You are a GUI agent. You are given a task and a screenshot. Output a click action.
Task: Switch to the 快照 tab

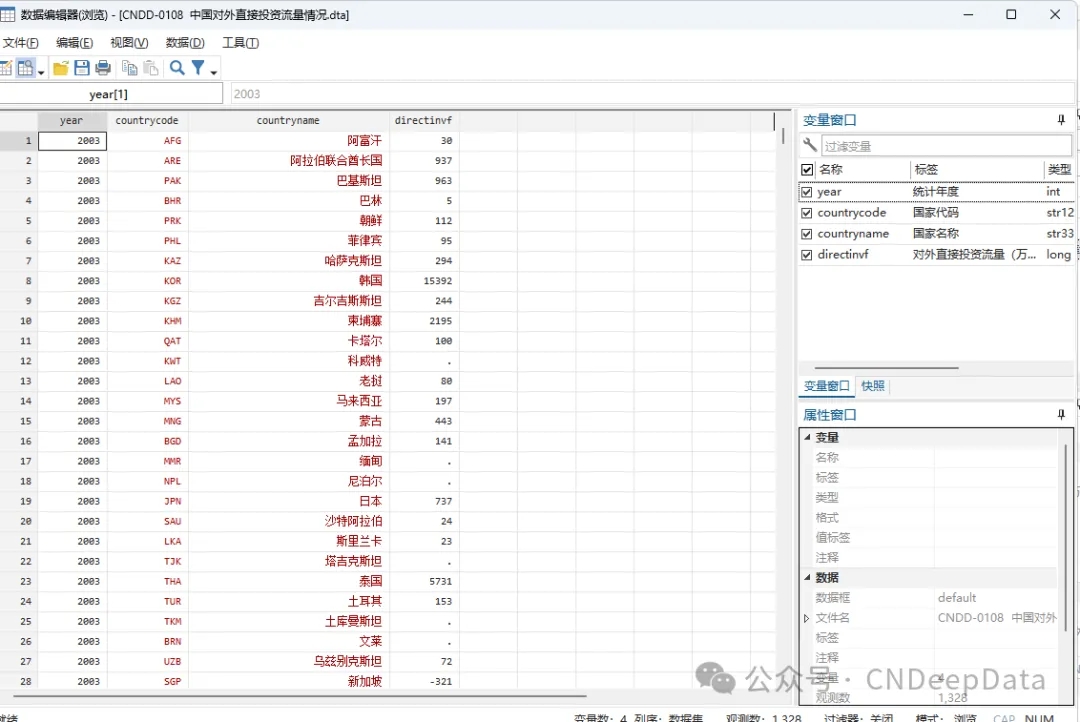(873, 386)
